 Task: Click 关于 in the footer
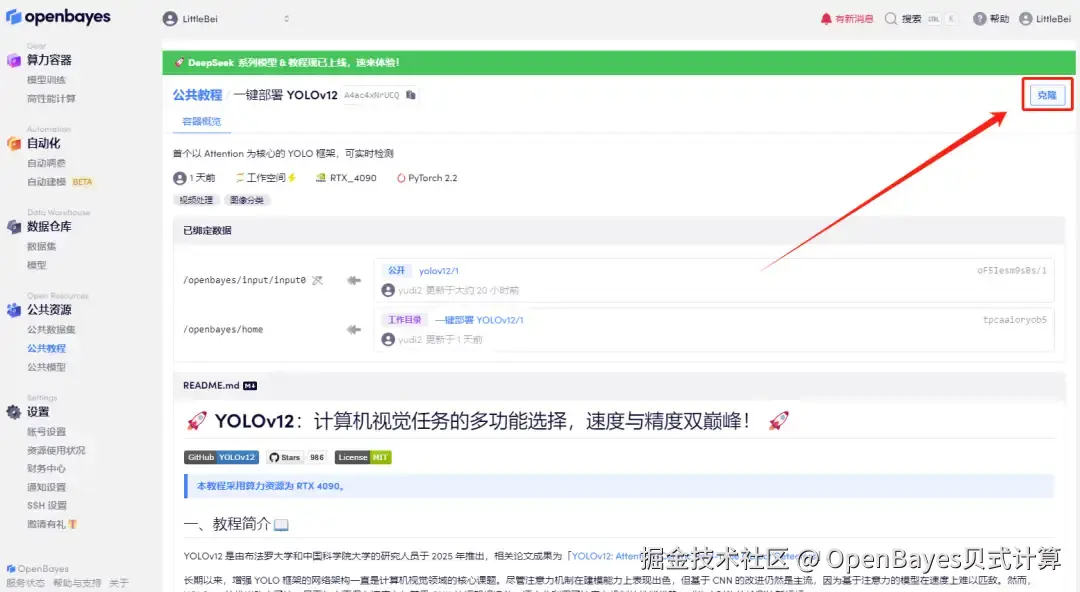tap(118, 583)
